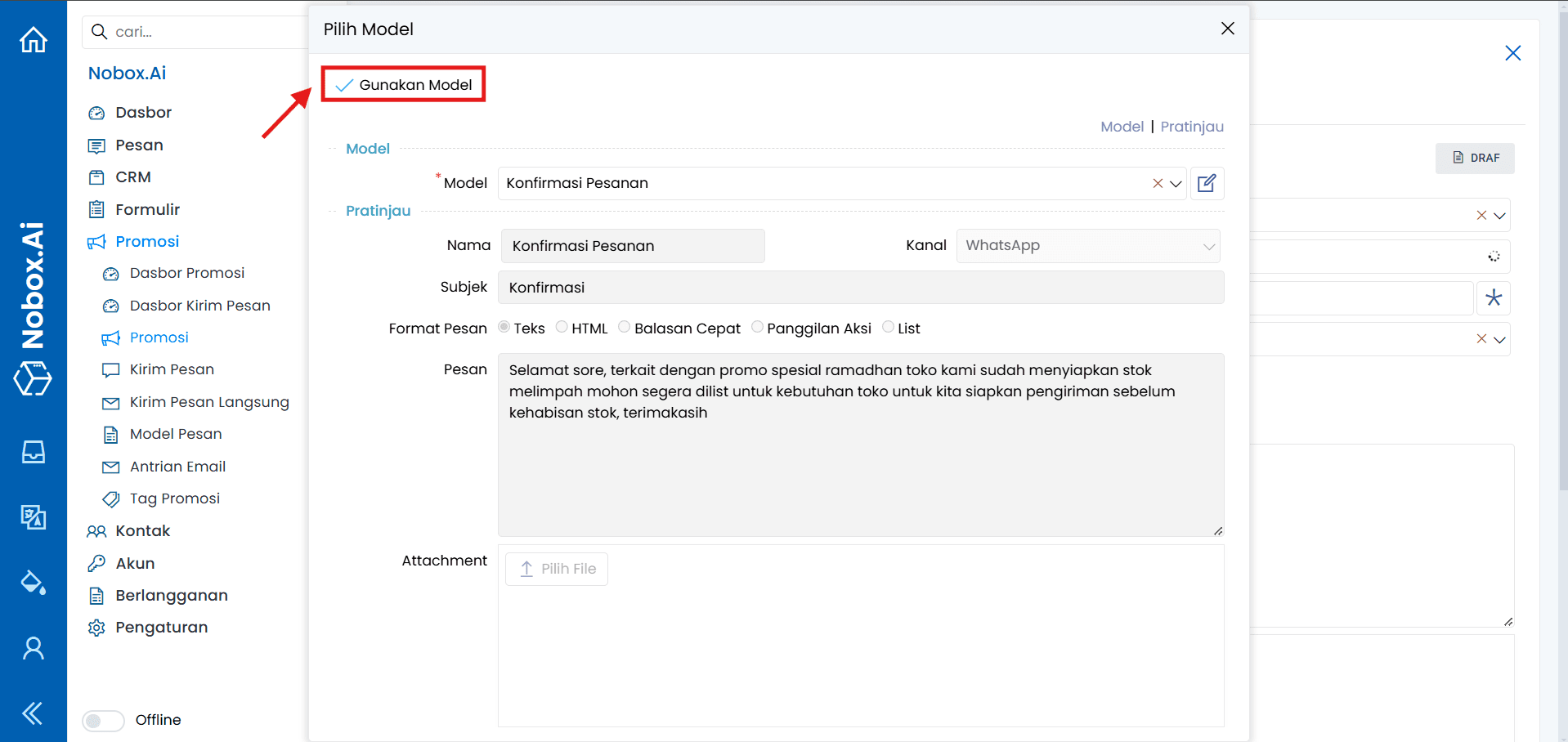
Task: Switch to the Pratinjau tab
Action: [1191, 127]
